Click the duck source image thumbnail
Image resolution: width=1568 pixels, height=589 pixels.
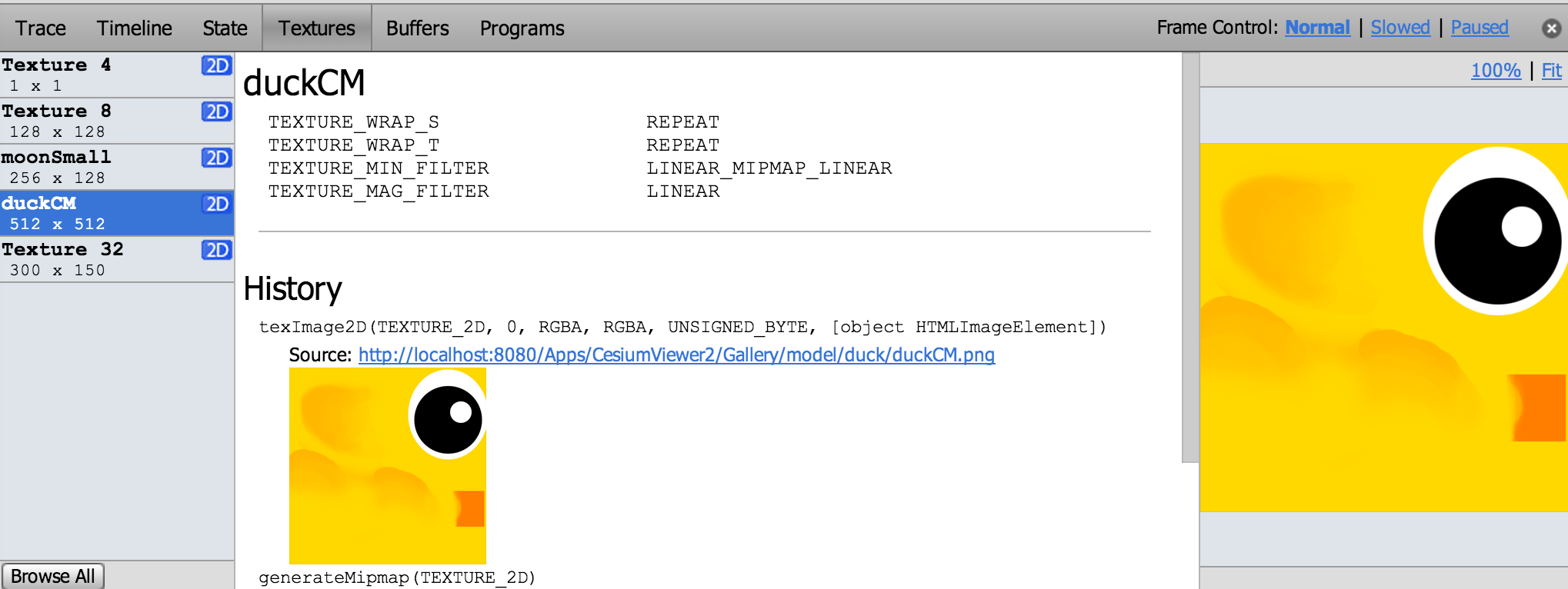click(x=388, y=466)
